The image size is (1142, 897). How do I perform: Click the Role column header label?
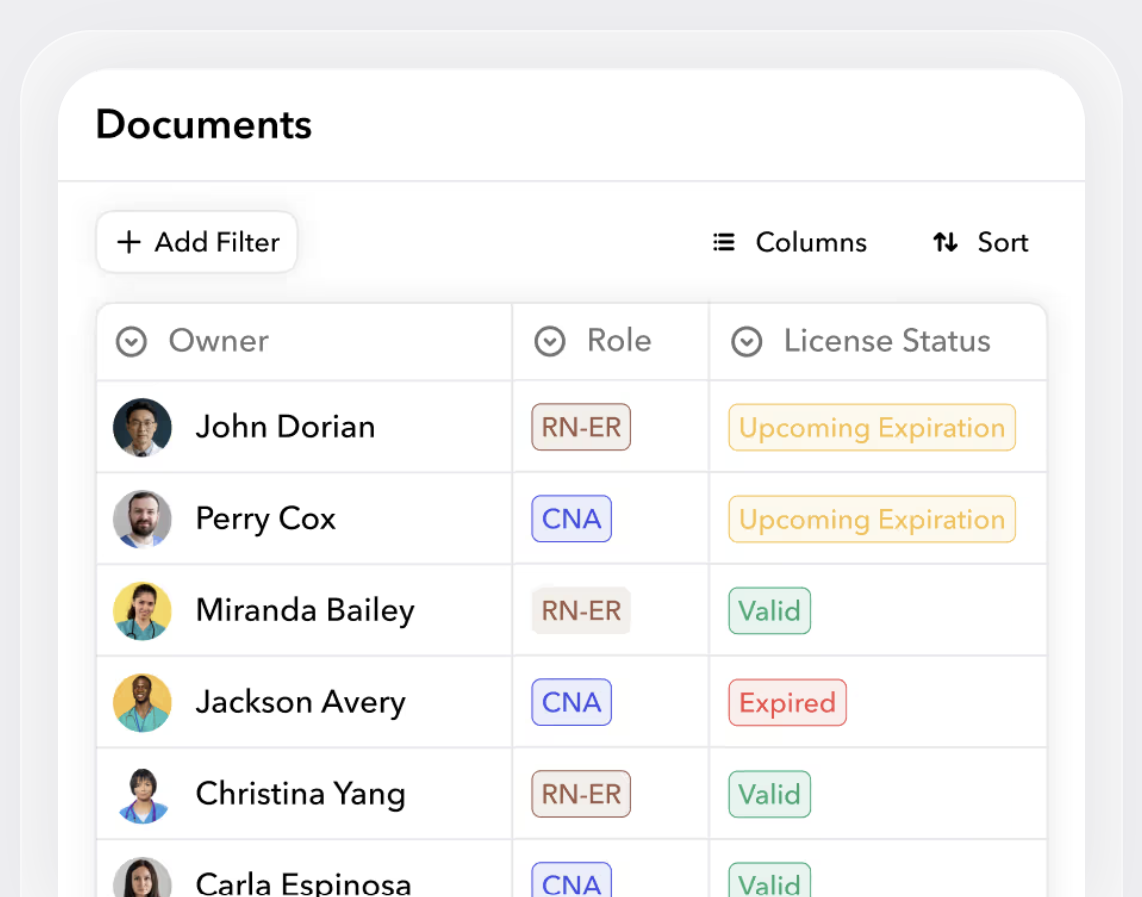[619, 341]
